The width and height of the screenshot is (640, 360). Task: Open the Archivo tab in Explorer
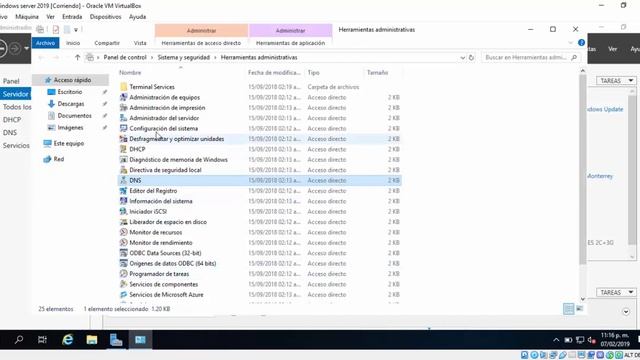click(x=45, y=43)
